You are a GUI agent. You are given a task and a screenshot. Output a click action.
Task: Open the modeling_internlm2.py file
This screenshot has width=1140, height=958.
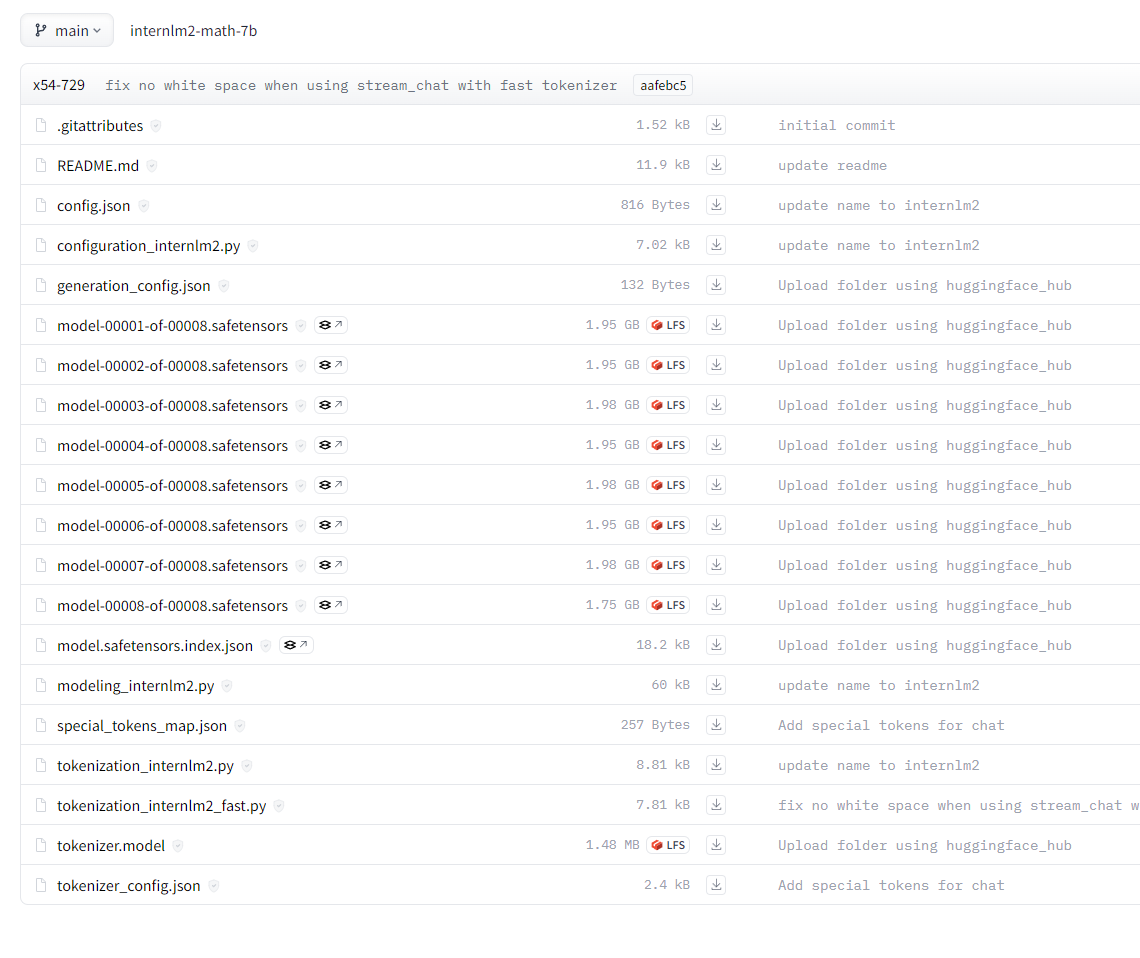pyautogui.click(x=135, y=686)
